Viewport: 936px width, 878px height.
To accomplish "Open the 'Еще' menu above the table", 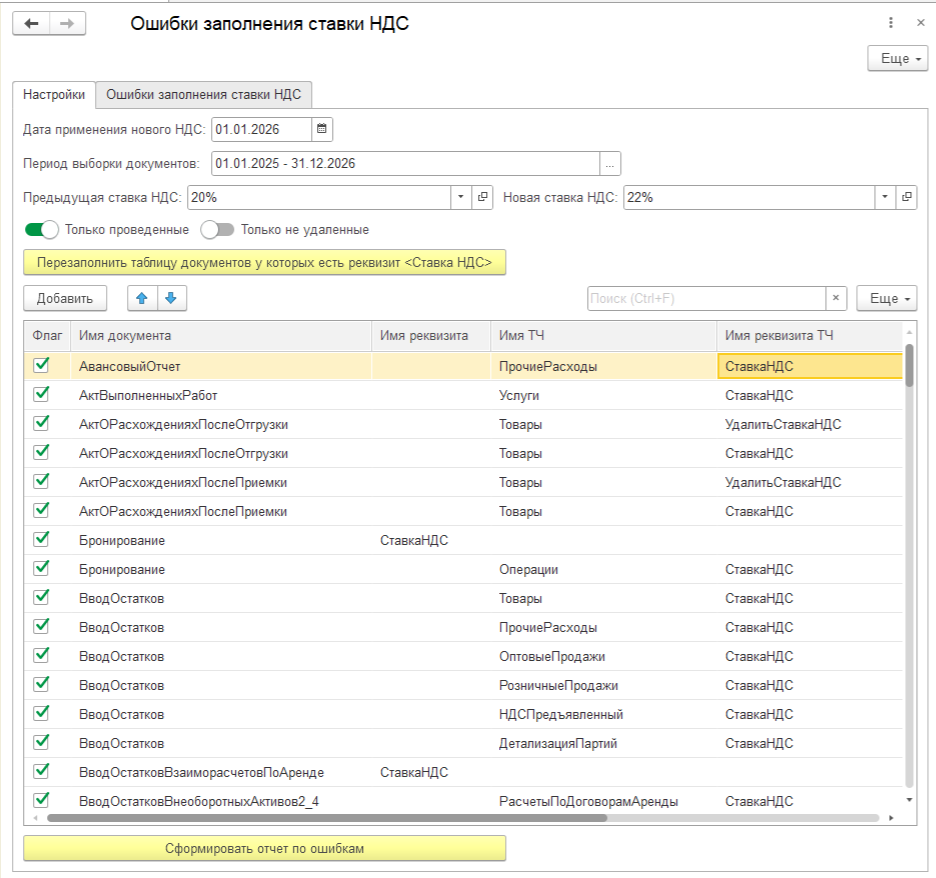I will pos(886,298).
